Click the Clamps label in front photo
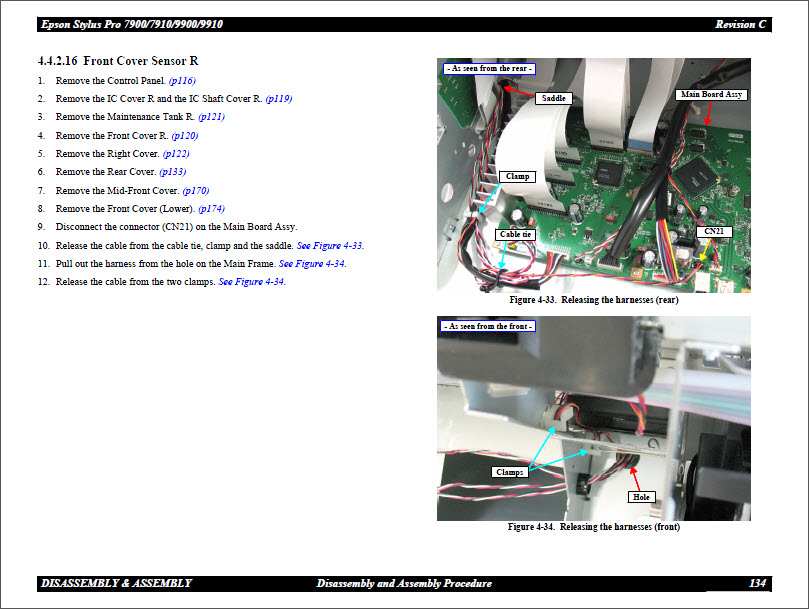Viewport: 809px width, 609px height. click(x=509, y=472)
